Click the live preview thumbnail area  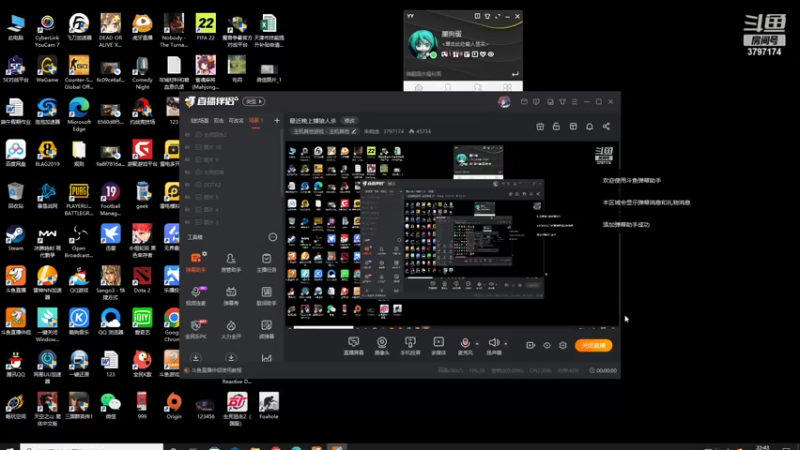point(452,234)
